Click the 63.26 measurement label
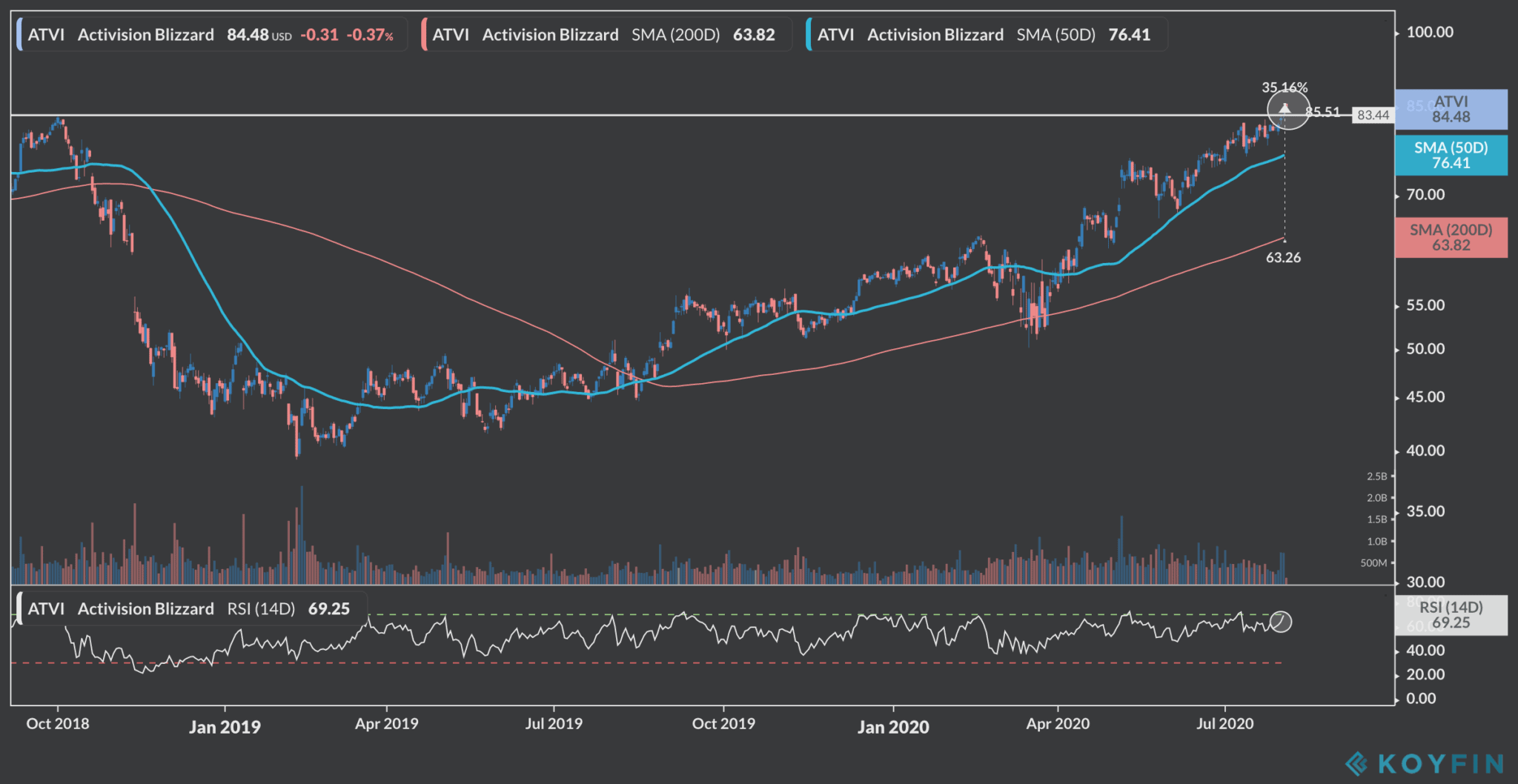 coord(1283,258)
